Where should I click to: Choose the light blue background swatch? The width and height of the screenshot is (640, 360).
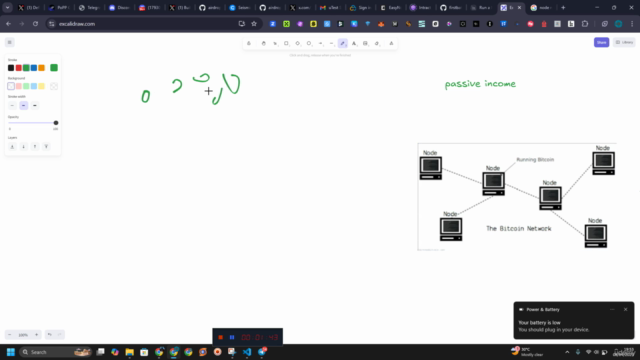[x=34, y=86]
